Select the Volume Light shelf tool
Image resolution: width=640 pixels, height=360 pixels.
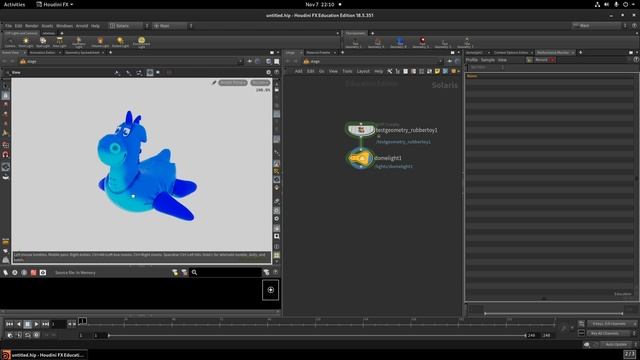(100, 42)
